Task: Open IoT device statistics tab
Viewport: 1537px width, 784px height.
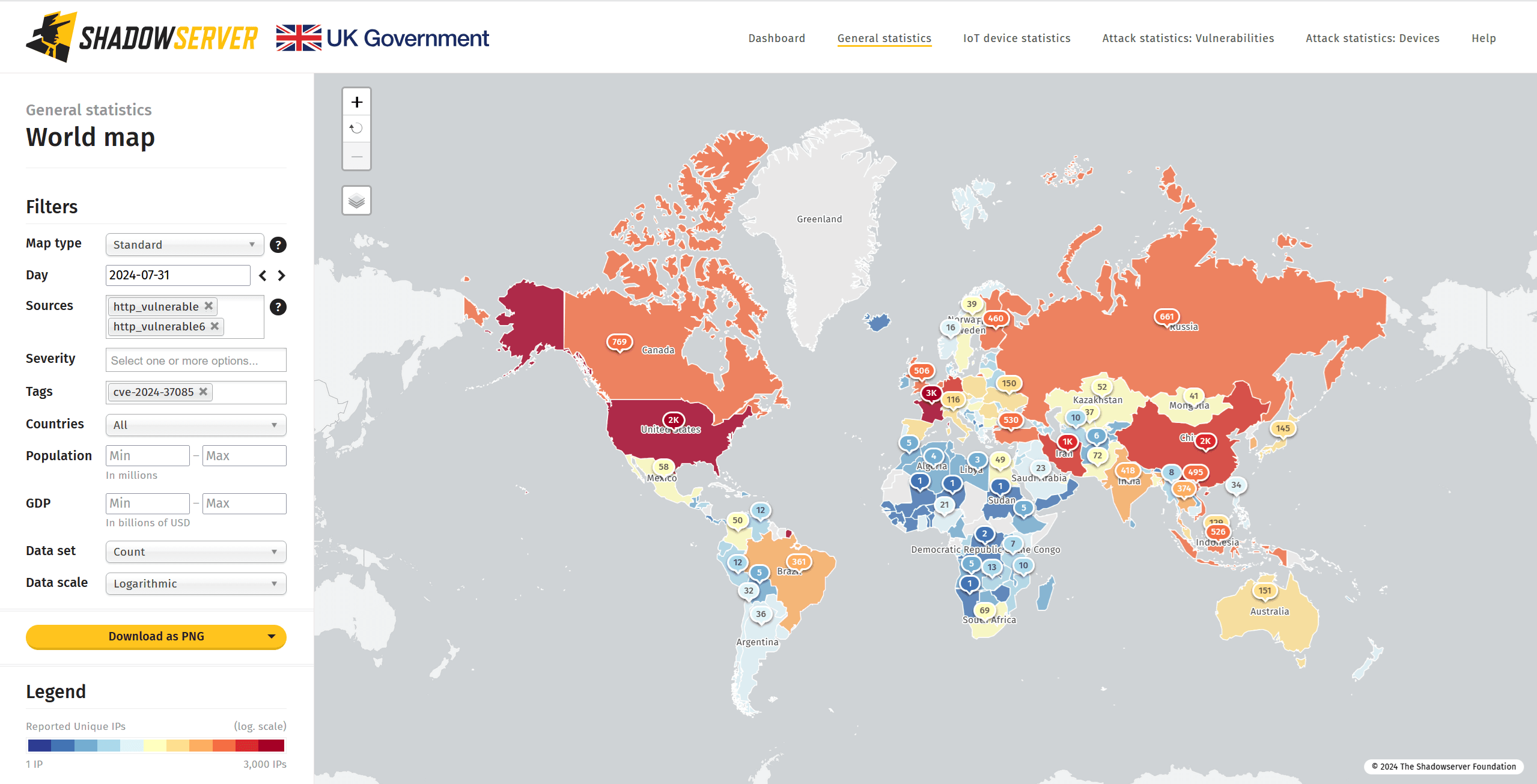Action: tap(1017, 38)
